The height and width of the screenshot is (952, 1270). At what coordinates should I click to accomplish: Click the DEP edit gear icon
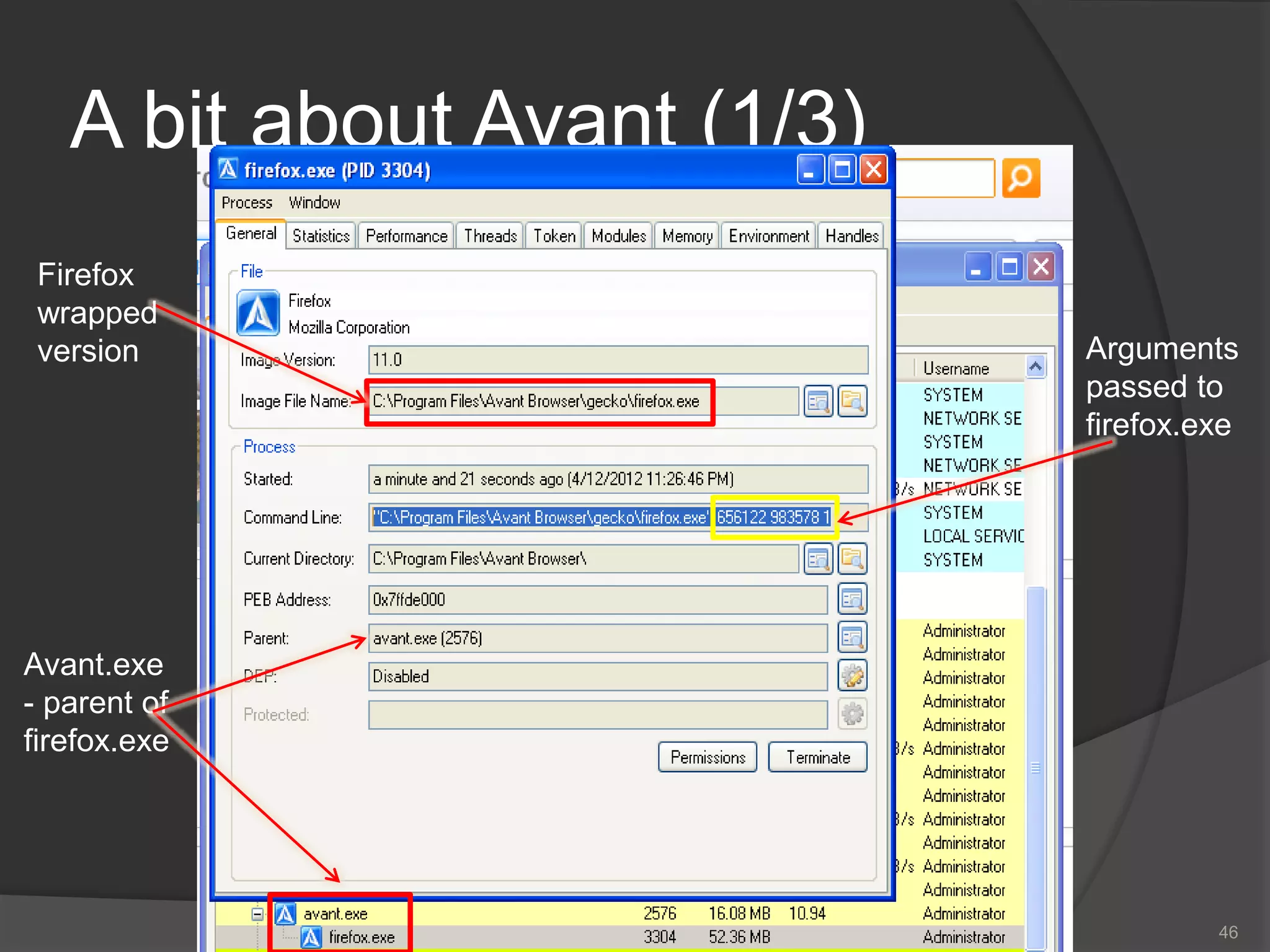tap(852, 676)
